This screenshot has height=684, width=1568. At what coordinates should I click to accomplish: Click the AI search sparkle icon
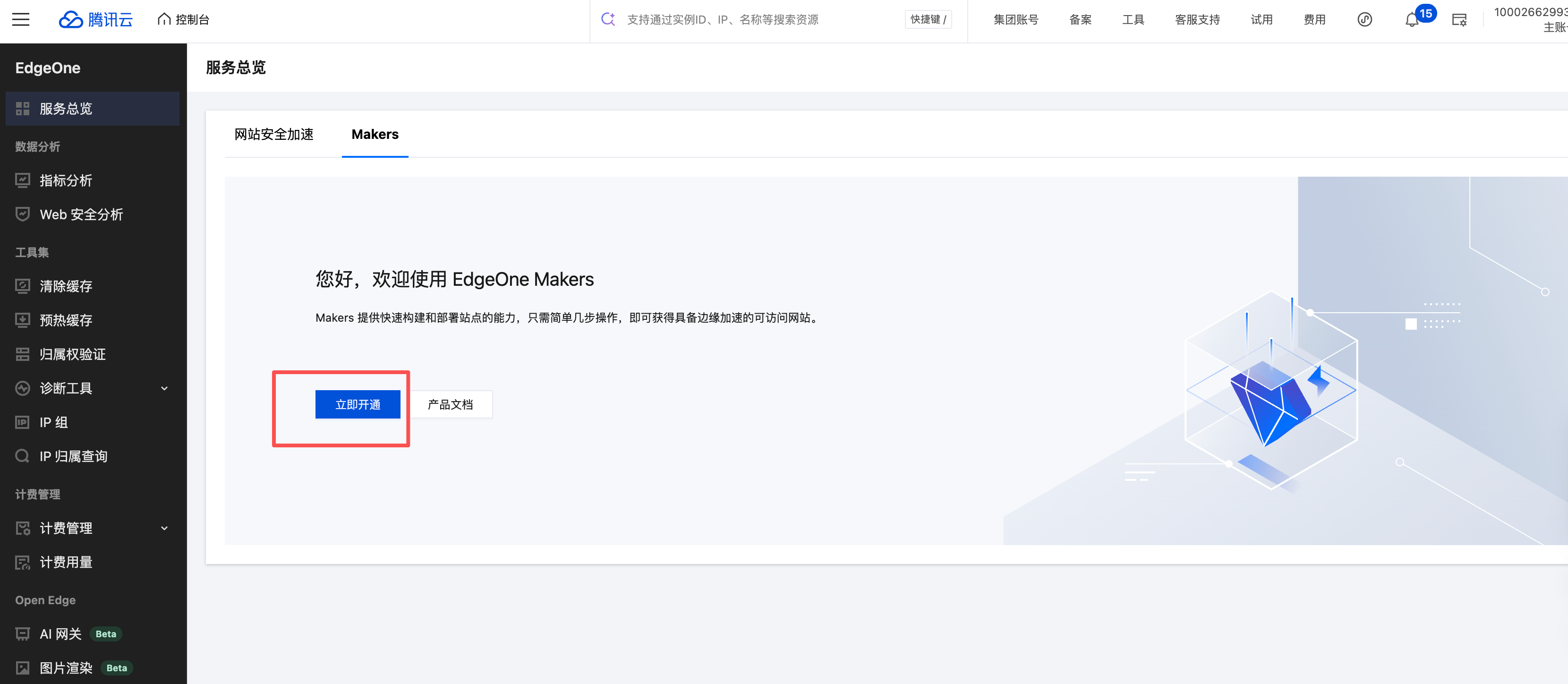pos(607,19)
